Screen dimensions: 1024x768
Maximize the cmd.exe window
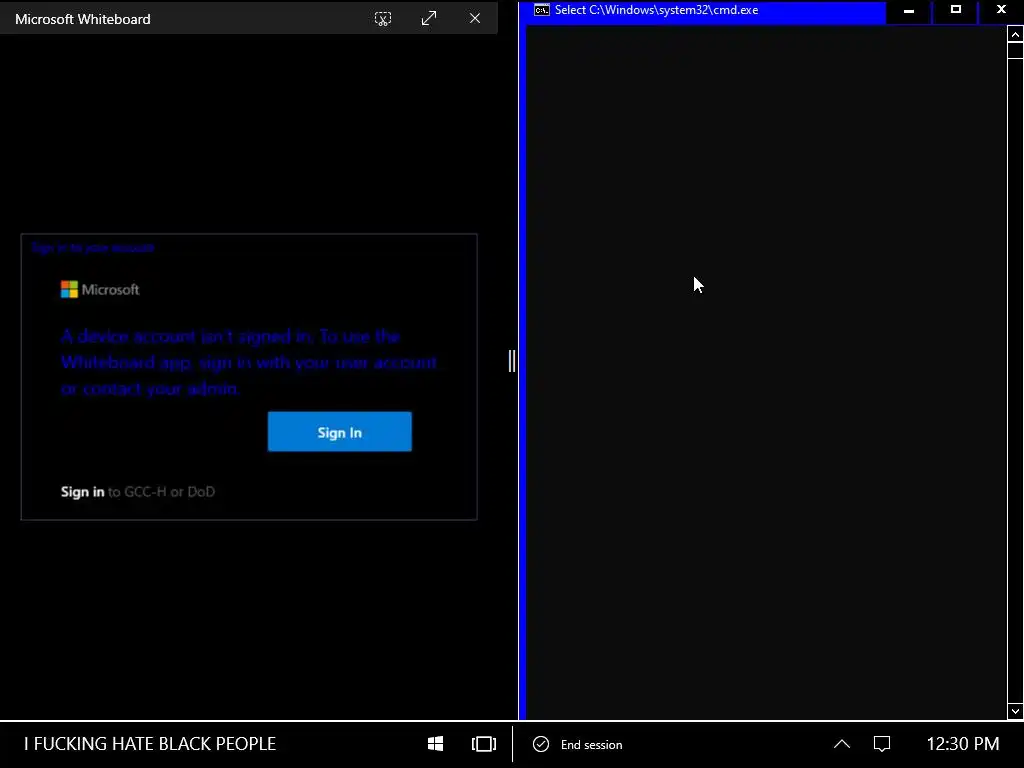click(x=955, y=10)
